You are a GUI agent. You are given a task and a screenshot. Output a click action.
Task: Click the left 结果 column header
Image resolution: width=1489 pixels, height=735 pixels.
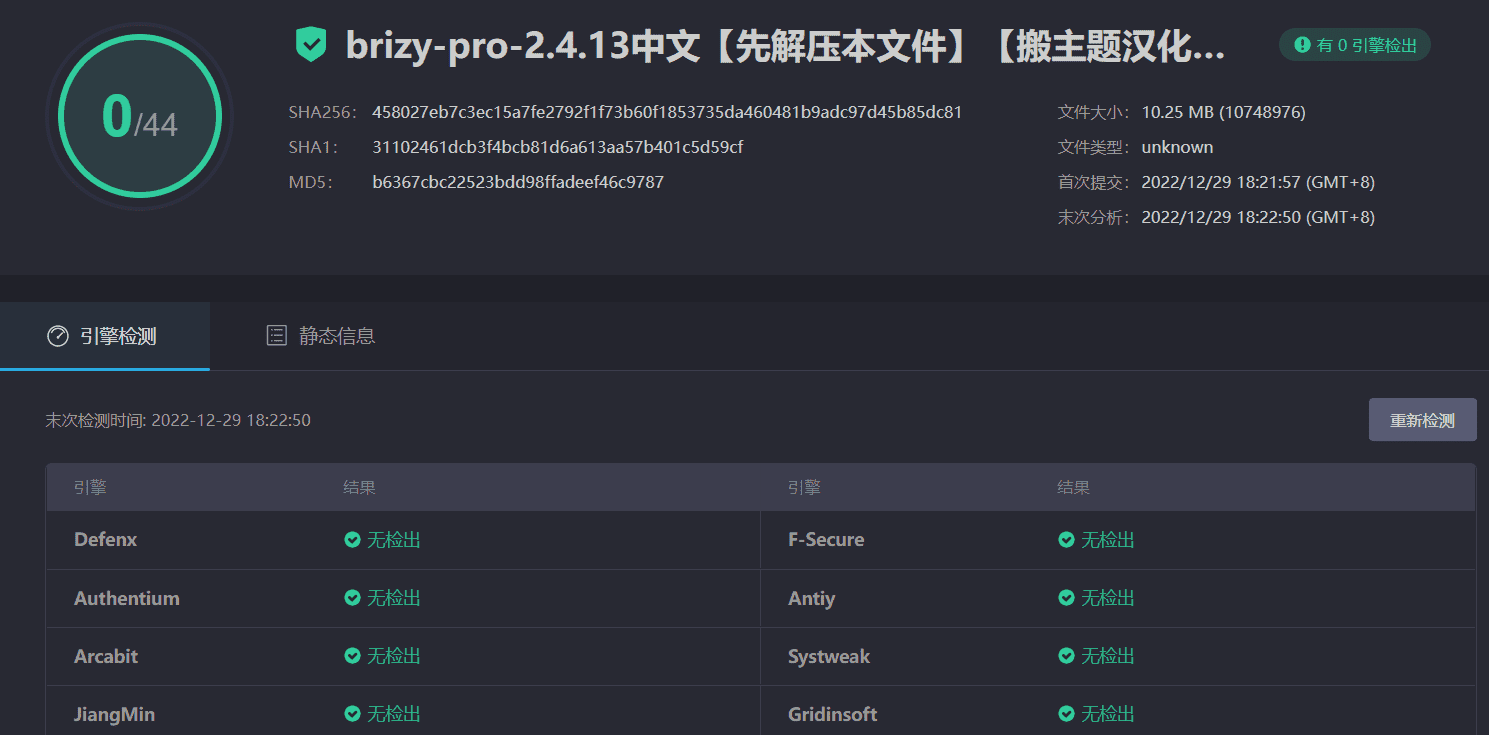pyautogui.click(x=360, y=488)
